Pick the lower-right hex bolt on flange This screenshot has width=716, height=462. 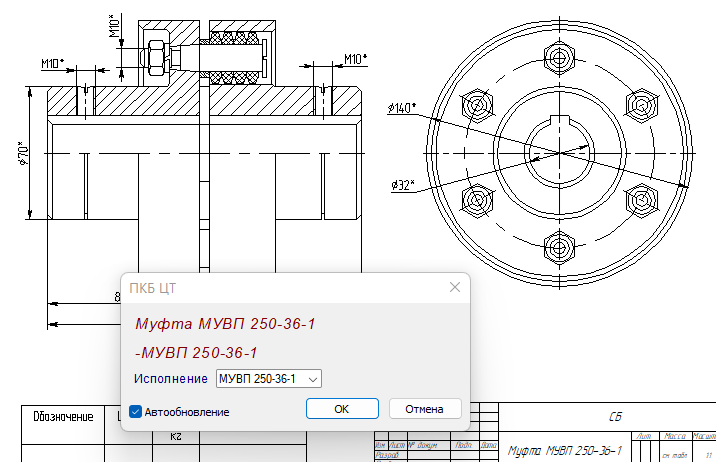(640, 200)
